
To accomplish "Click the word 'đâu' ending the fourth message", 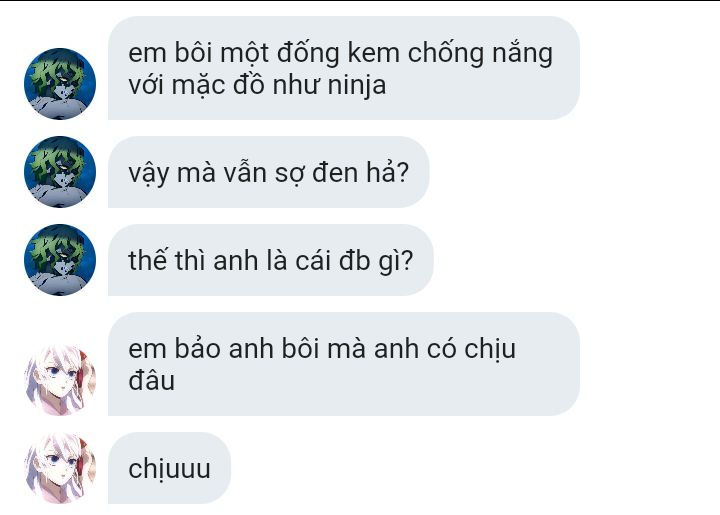I will [x=152, y=381].
